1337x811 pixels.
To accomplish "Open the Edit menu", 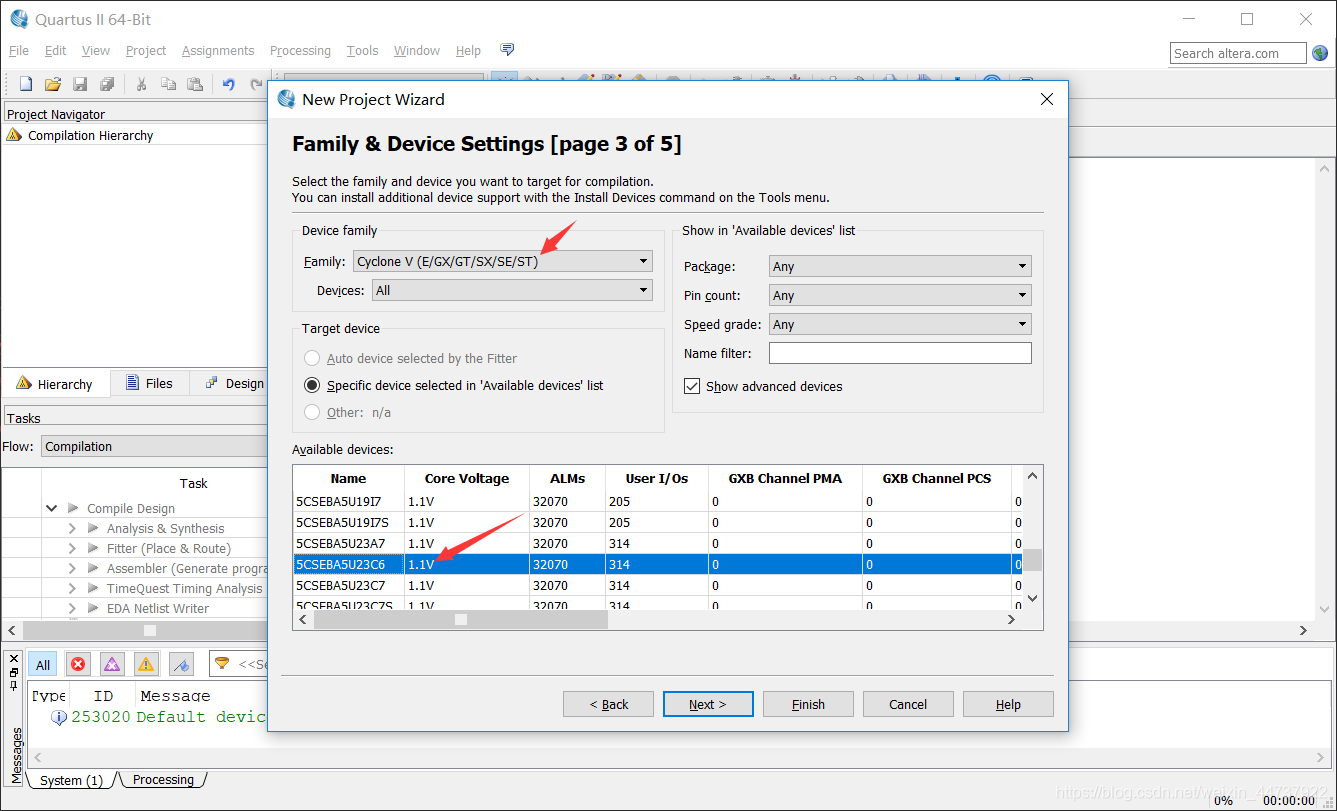I will pyautogui.click(x=55, y=50).
